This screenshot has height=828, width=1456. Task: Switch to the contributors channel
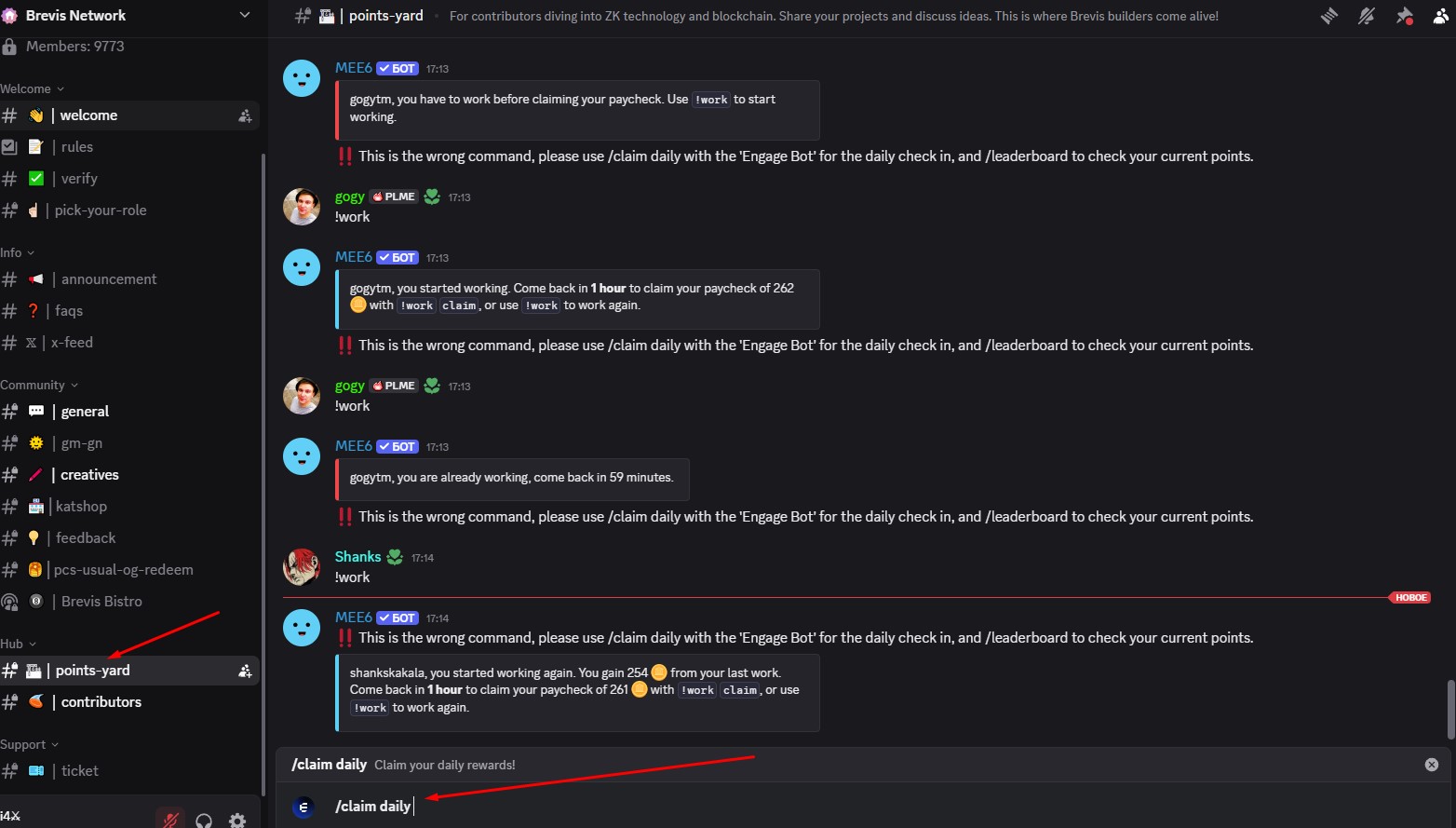101,702
